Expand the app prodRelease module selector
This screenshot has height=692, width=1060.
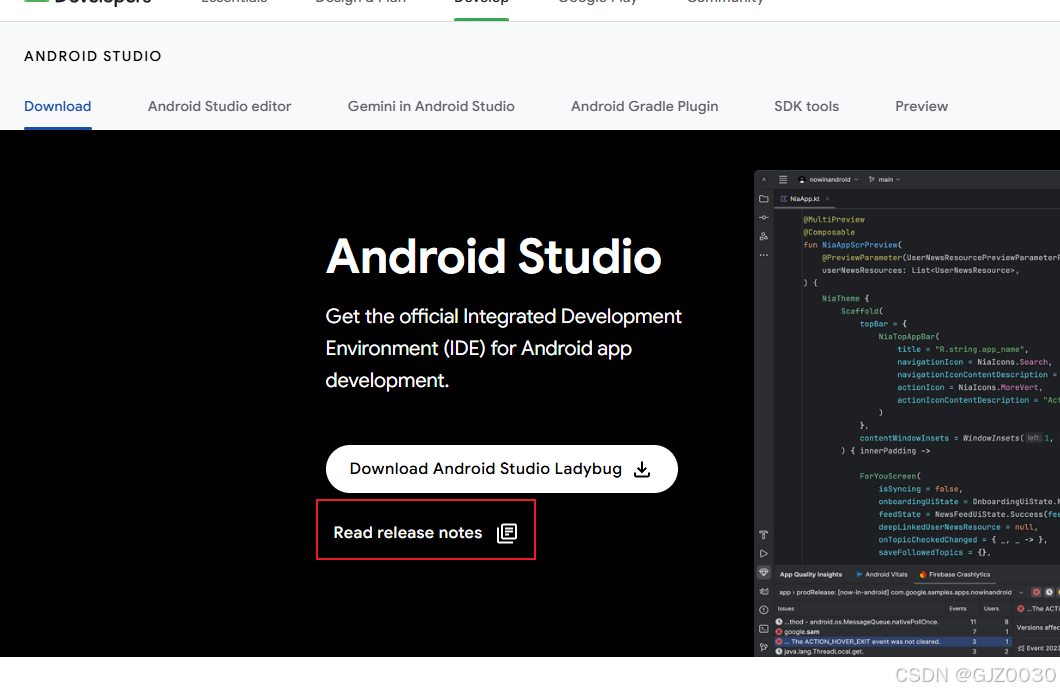(900, 593)
